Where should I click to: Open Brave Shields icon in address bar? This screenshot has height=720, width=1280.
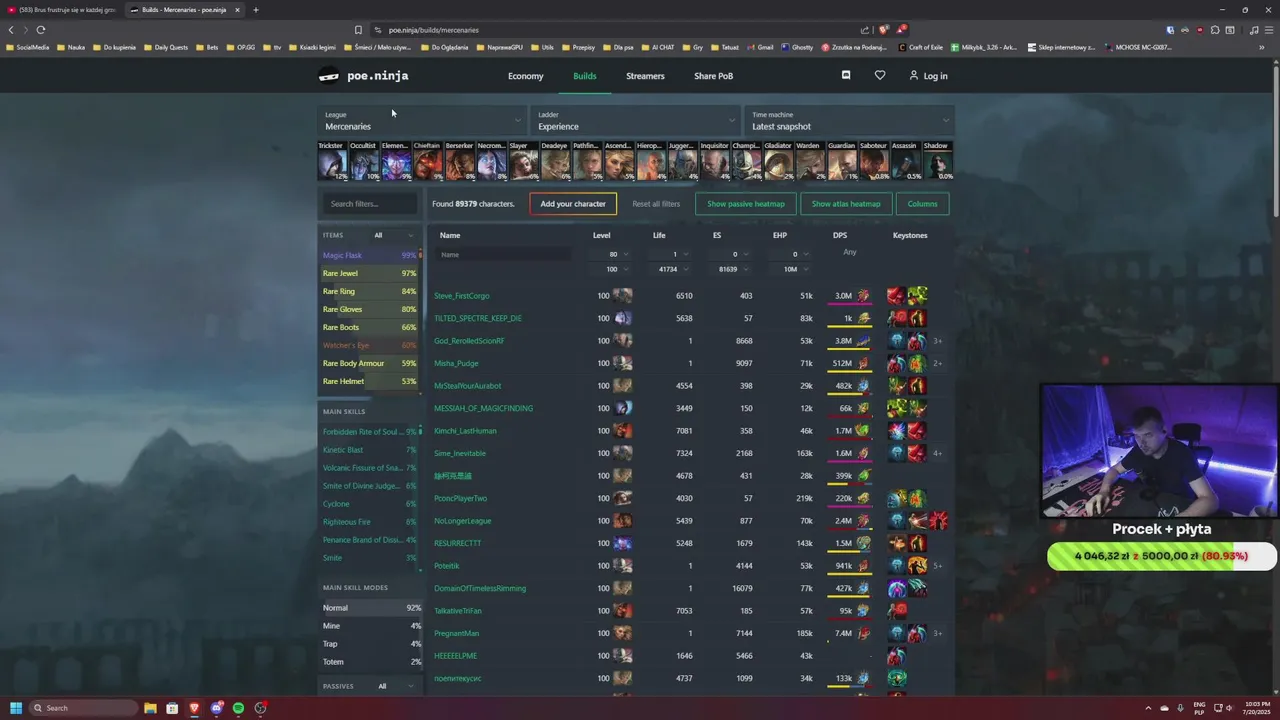[x=884, y=30]
